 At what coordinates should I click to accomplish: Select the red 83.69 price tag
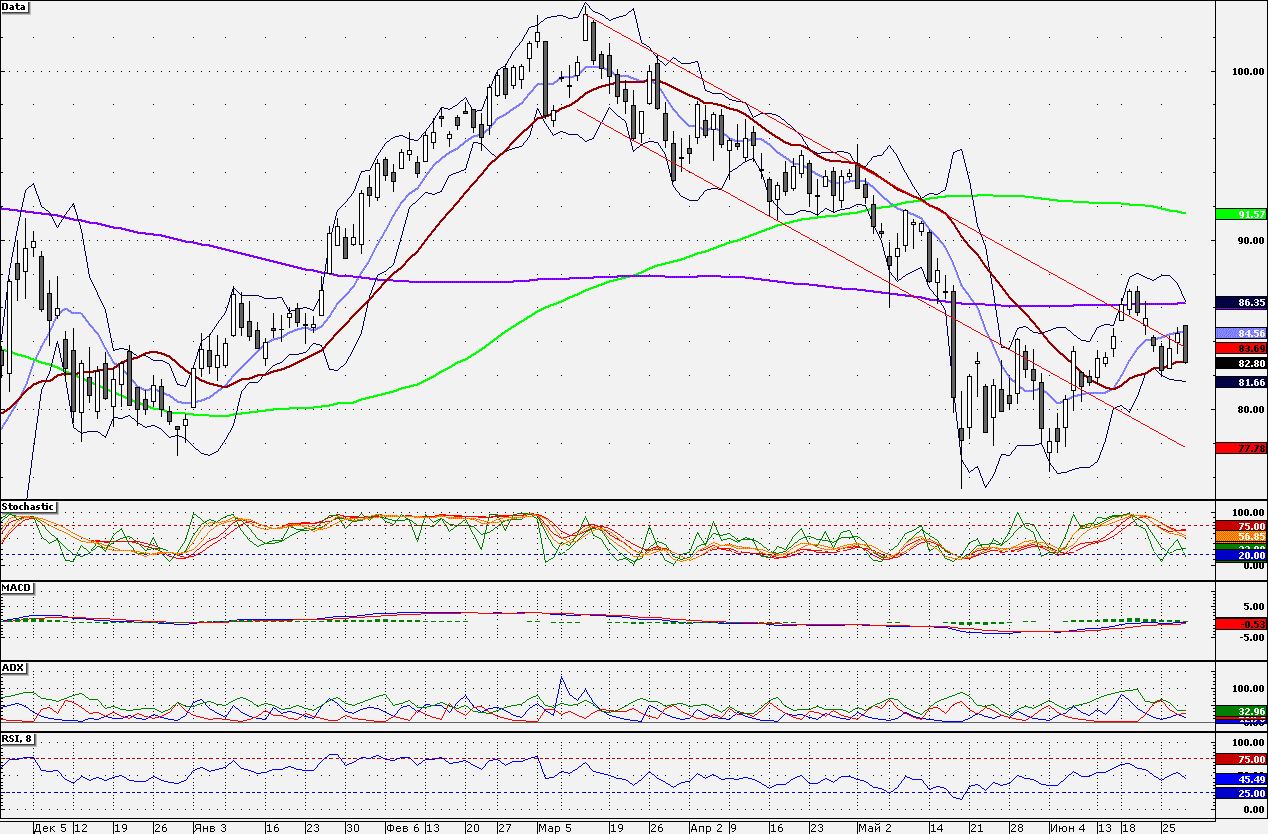pyautogui.click(x=1240, y=348)
